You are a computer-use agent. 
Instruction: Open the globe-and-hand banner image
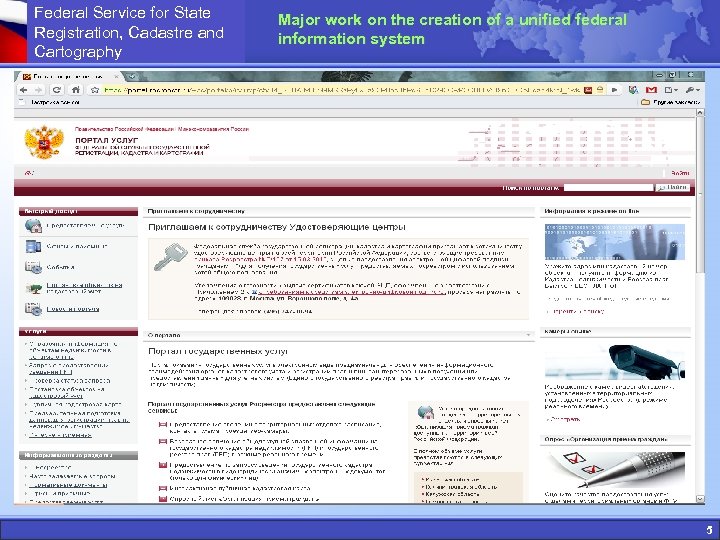coord(614,242)
